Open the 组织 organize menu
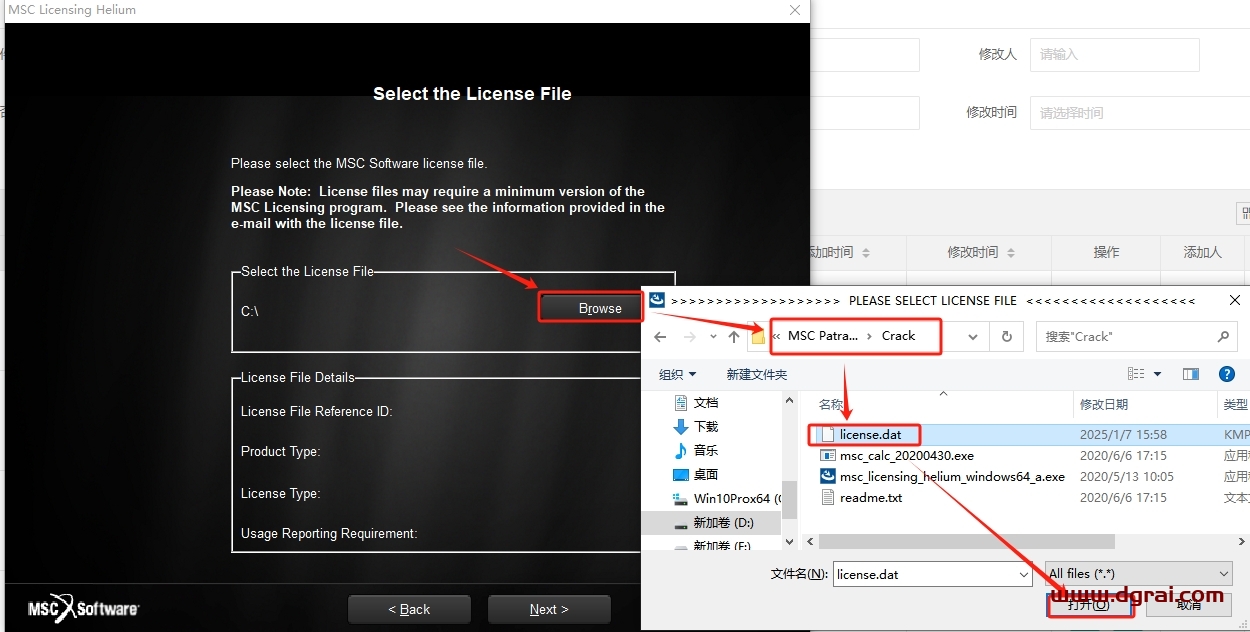1250x632 pixels. (677, 374)
